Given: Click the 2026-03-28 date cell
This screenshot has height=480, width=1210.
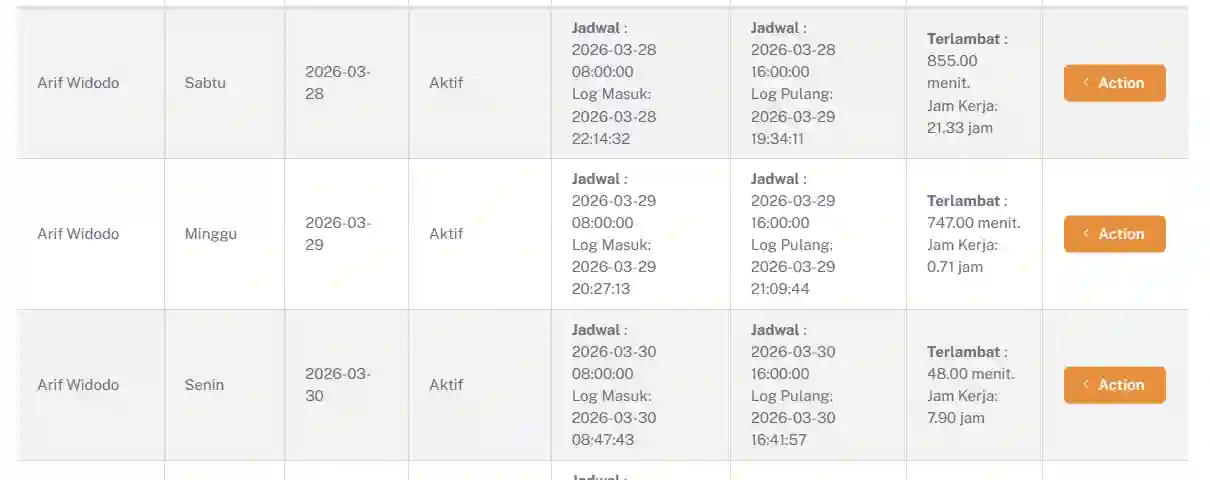Looking at the screenshot, I should [x=338, y=83].
